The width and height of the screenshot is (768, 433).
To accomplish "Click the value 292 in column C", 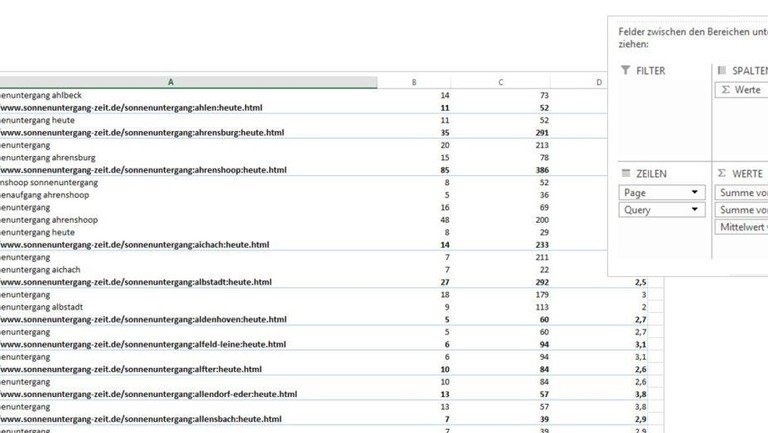I will (542, 282).
